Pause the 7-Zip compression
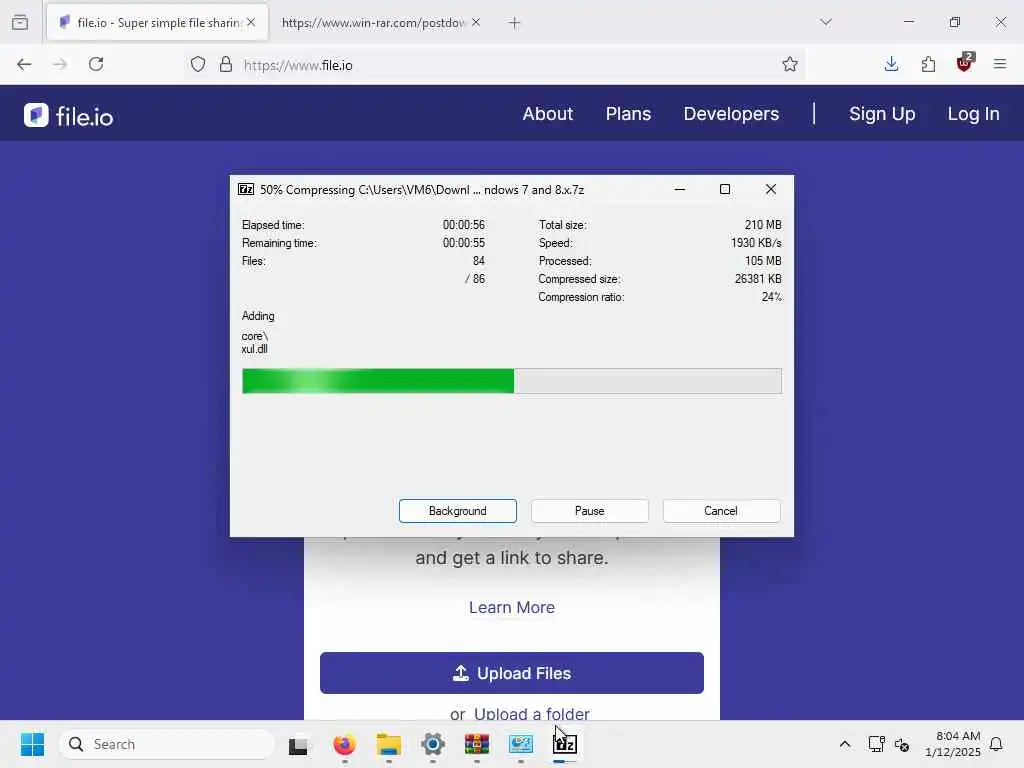The height and width of the screenshot is (768, 1024). coord(590,511)
